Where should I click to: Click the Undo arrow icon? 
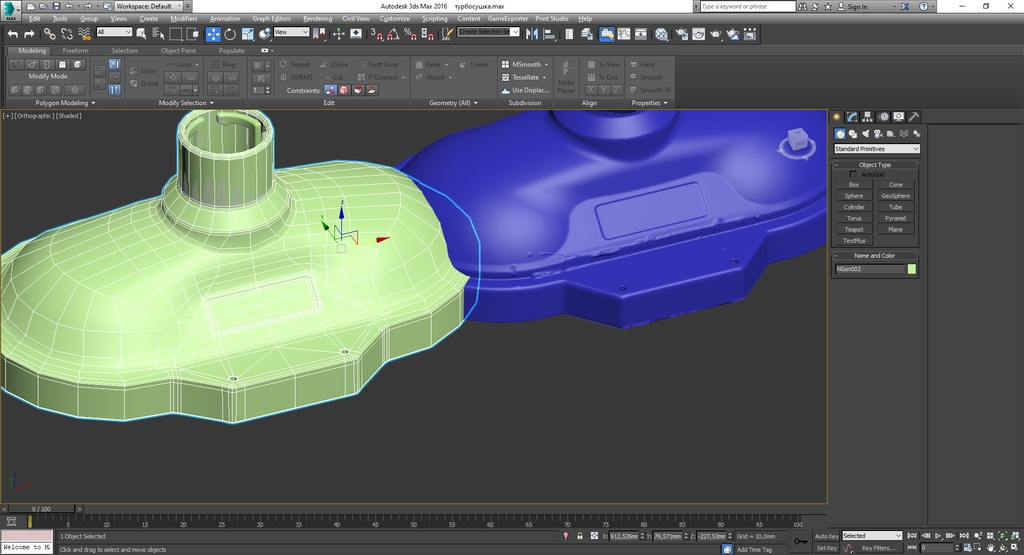12,34
